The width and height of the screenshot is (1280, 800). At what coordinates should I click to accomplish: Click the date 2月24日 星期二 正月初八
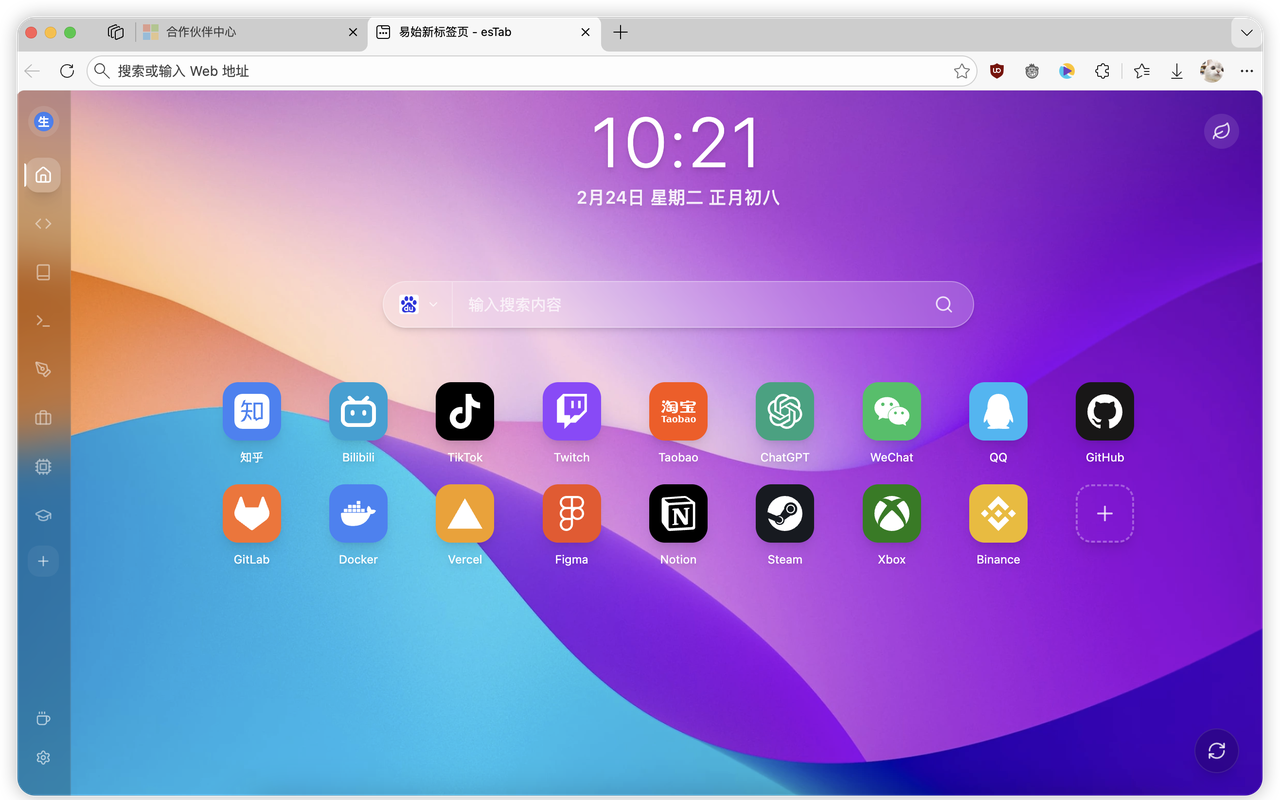click(678, 198)
